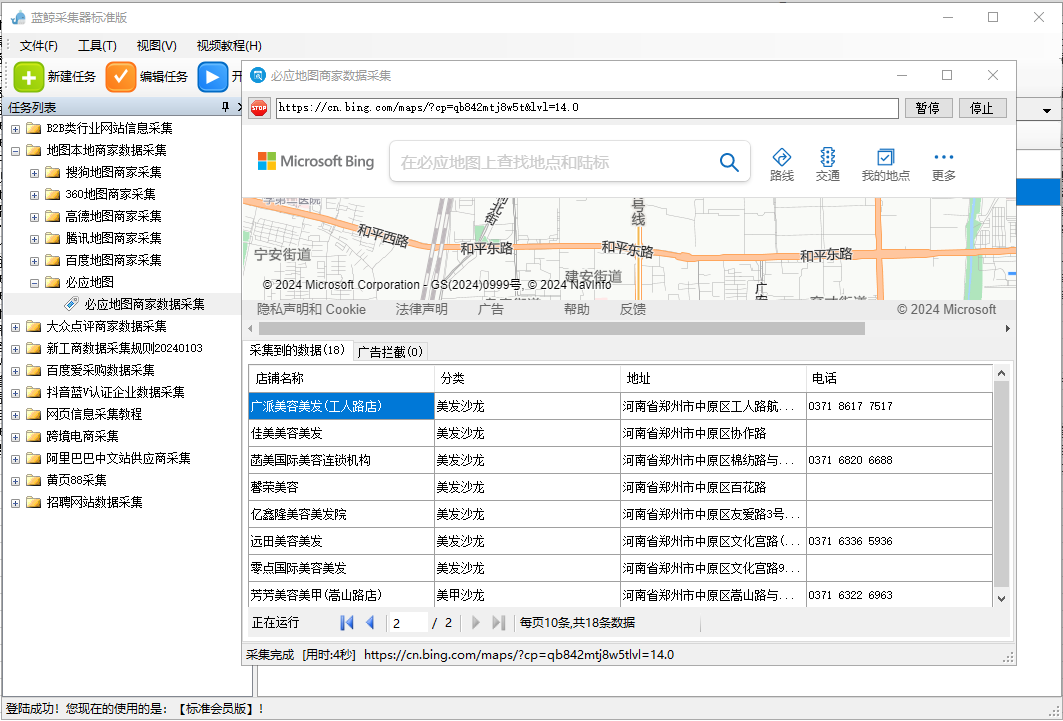The width and height of the screenshot is (1063, 721).
Task: Expand the 百度爱采购数据采集 node
Action: (16, 371)
